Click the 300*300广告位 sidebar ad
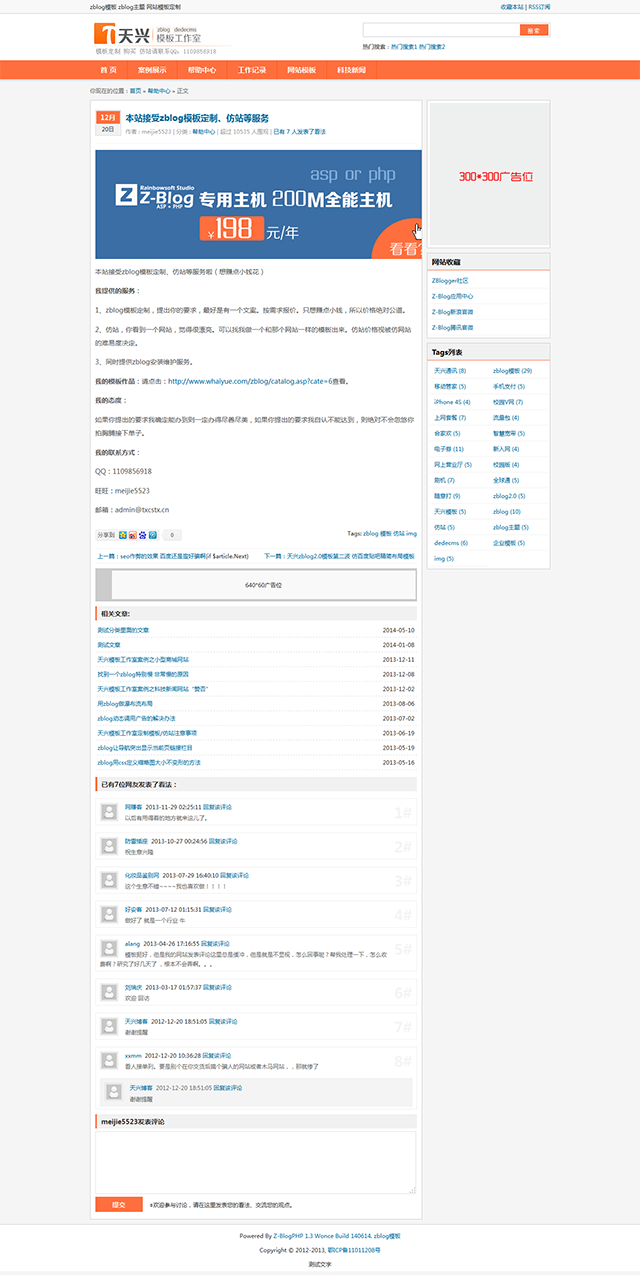The width and height of the screenshot is (640, 1275). point(489,175)
